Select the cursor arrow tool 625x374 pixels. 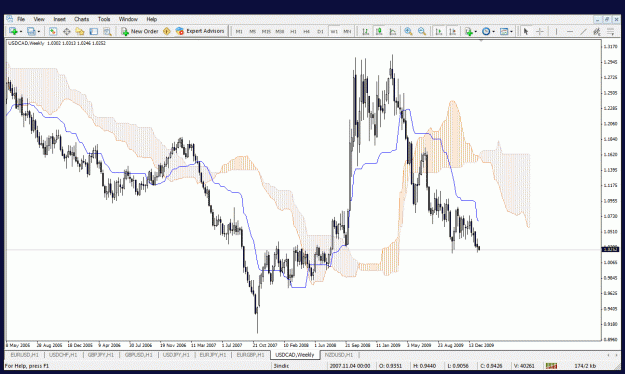526,31
